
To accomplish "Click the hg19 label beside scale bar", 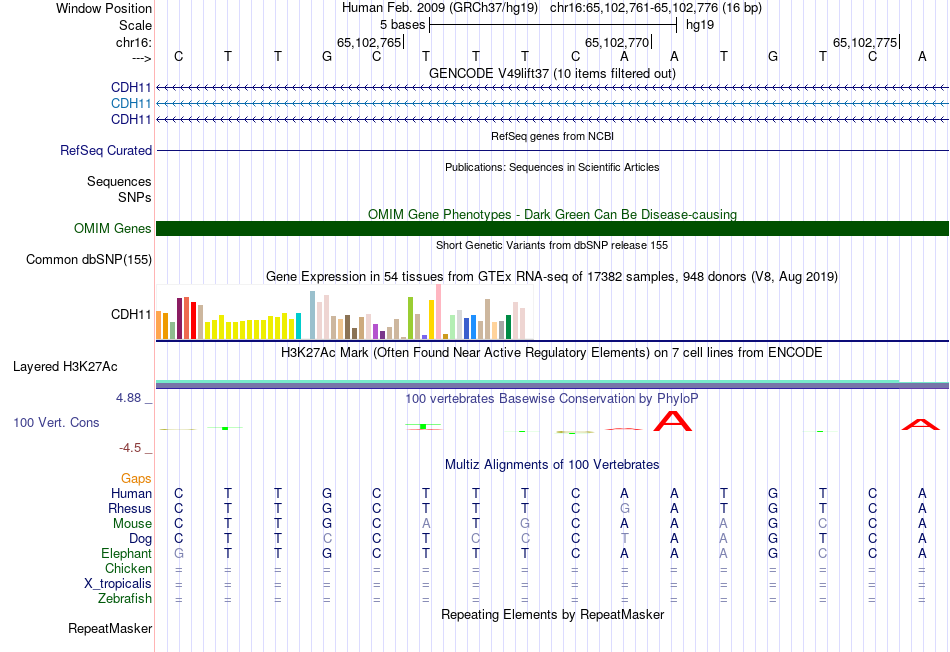I will coord(700,25).
